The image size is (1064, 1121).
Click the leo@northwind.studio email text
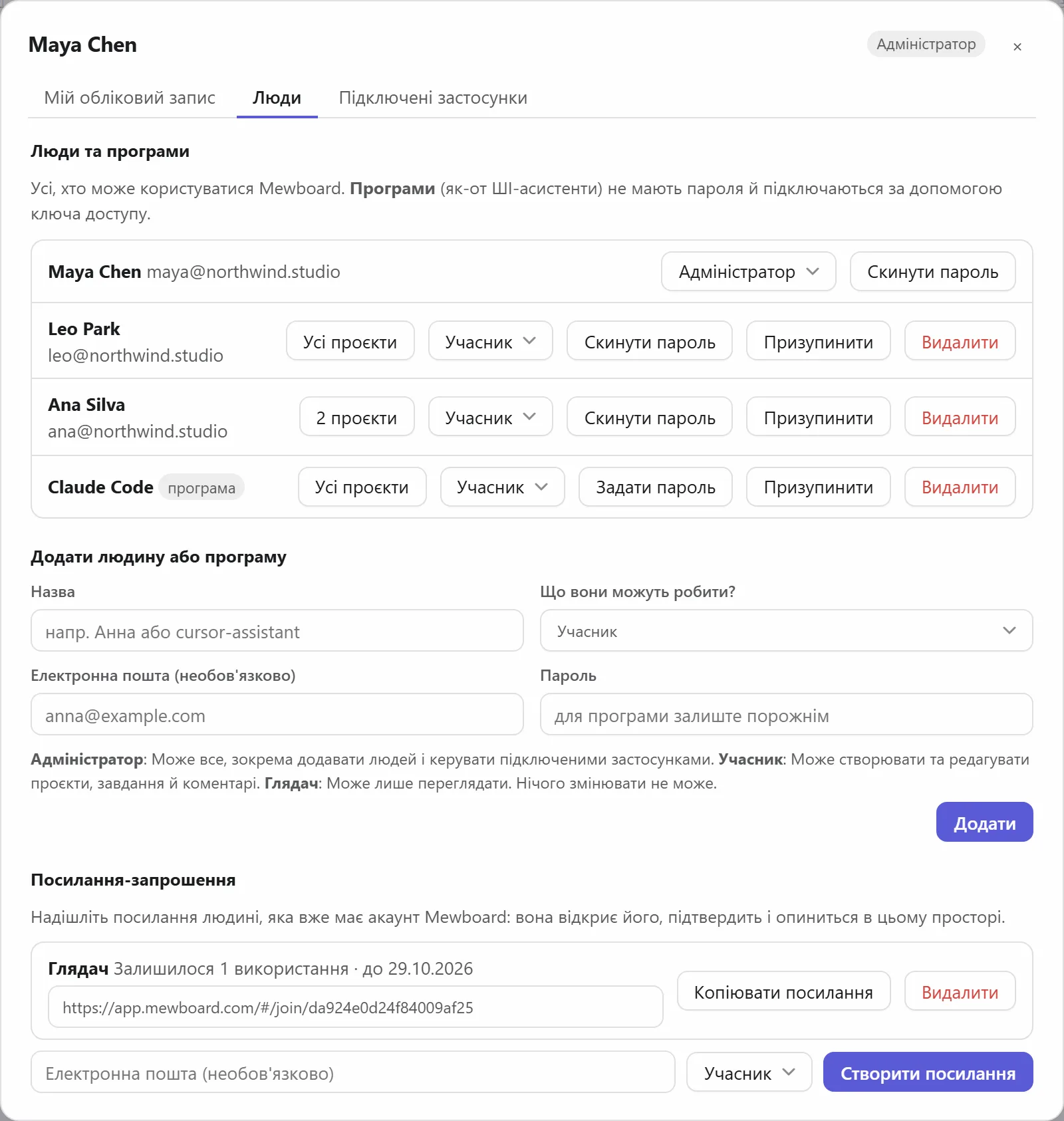point(136,355)
